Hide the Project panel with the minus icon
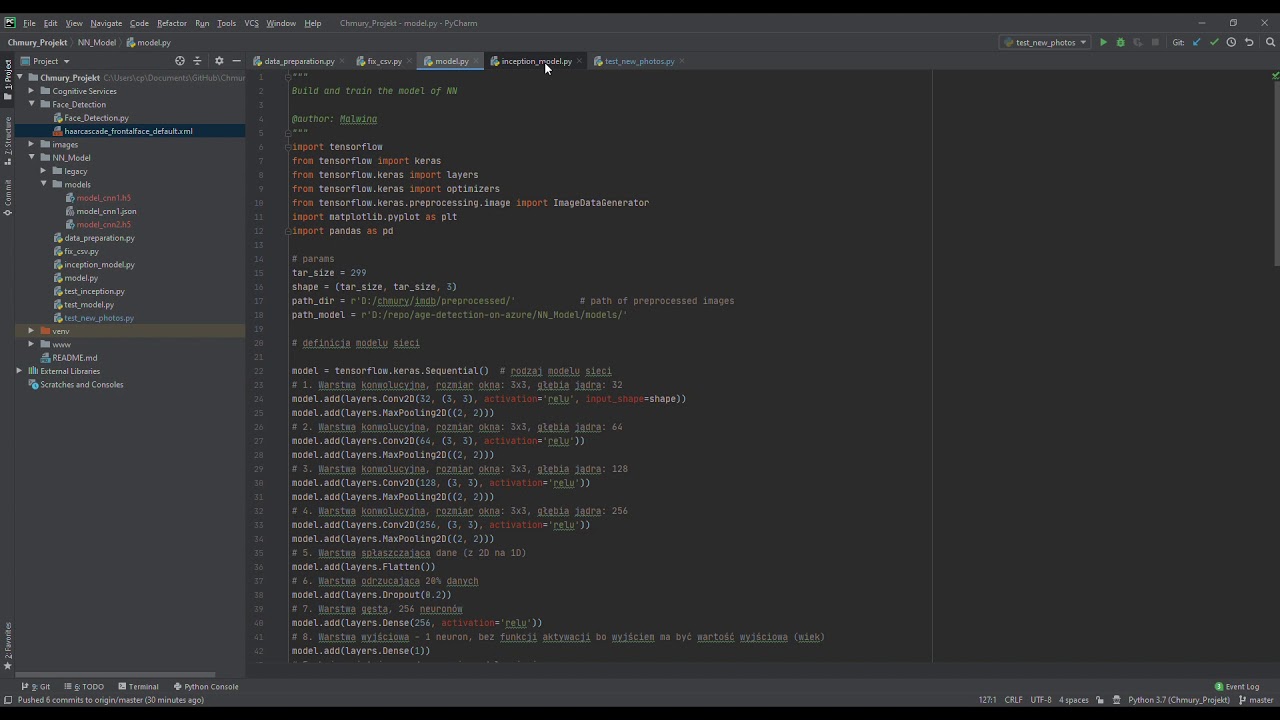This screenshot has width=1280, height=720. pyautogui.click(x=236, y=61)
